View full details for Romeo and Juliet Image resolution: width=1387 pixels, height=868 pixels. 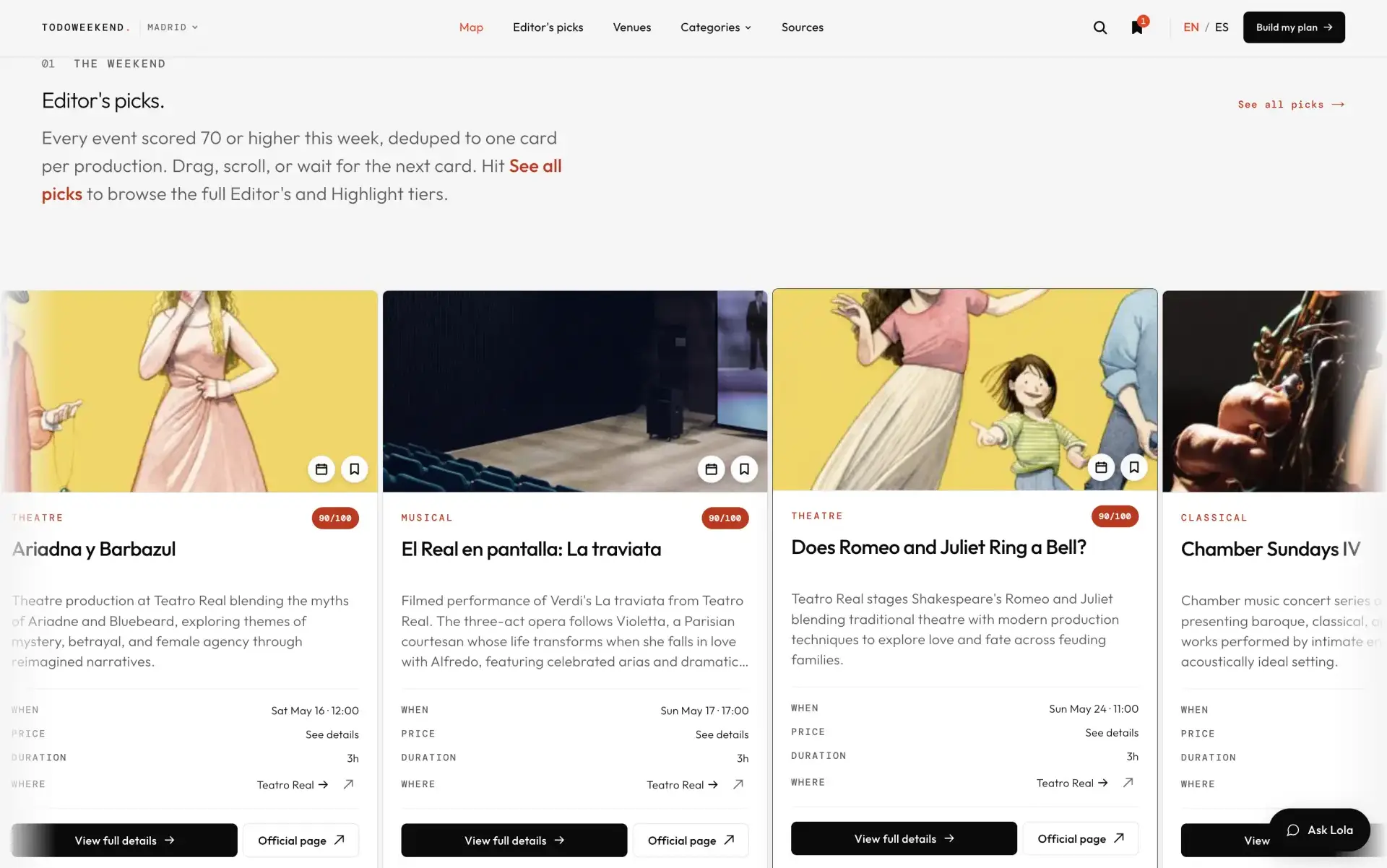click(x=904, y=838)
